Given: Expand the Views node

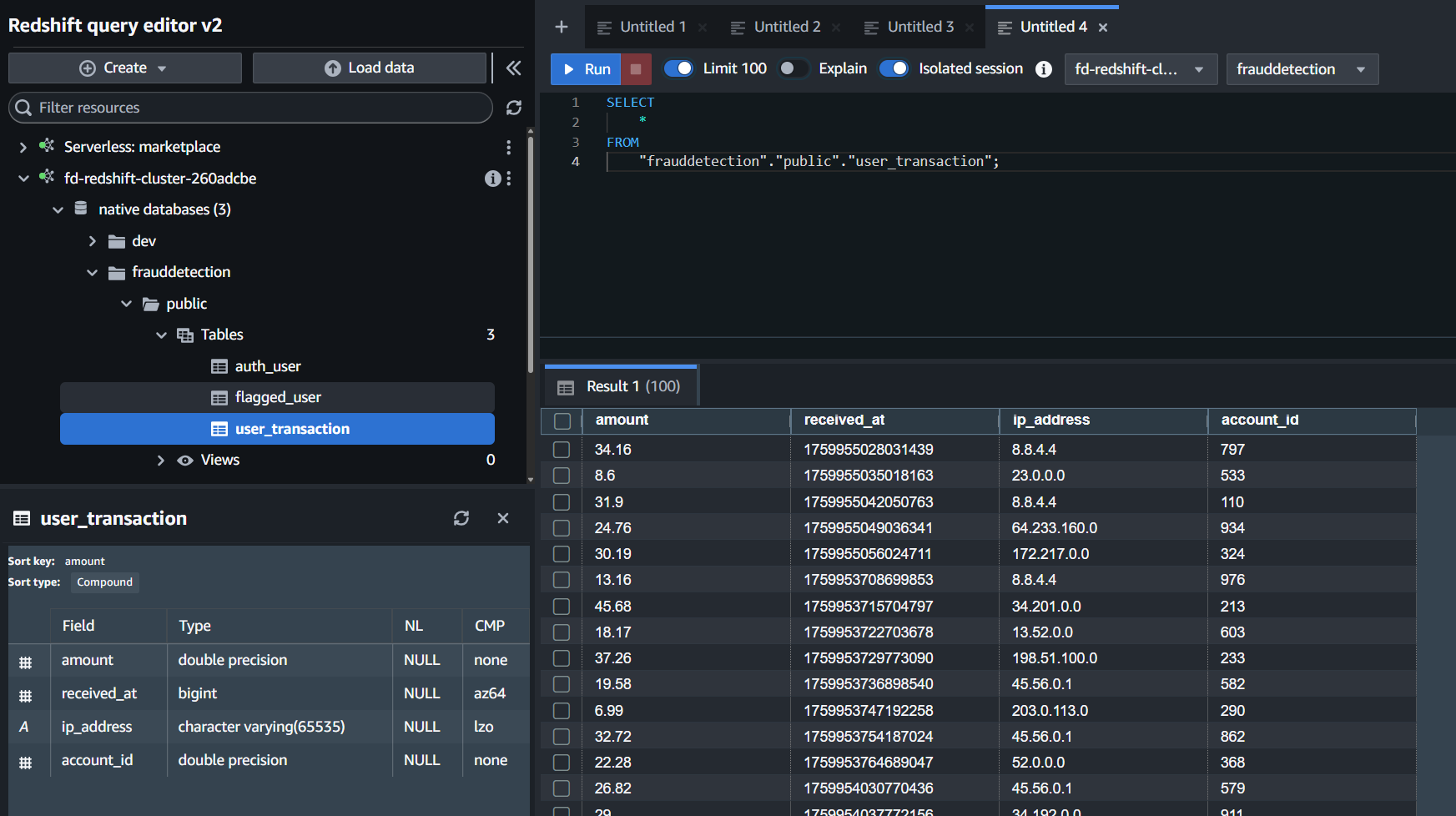Looking at the screenshot, I should tap(161, 461).
